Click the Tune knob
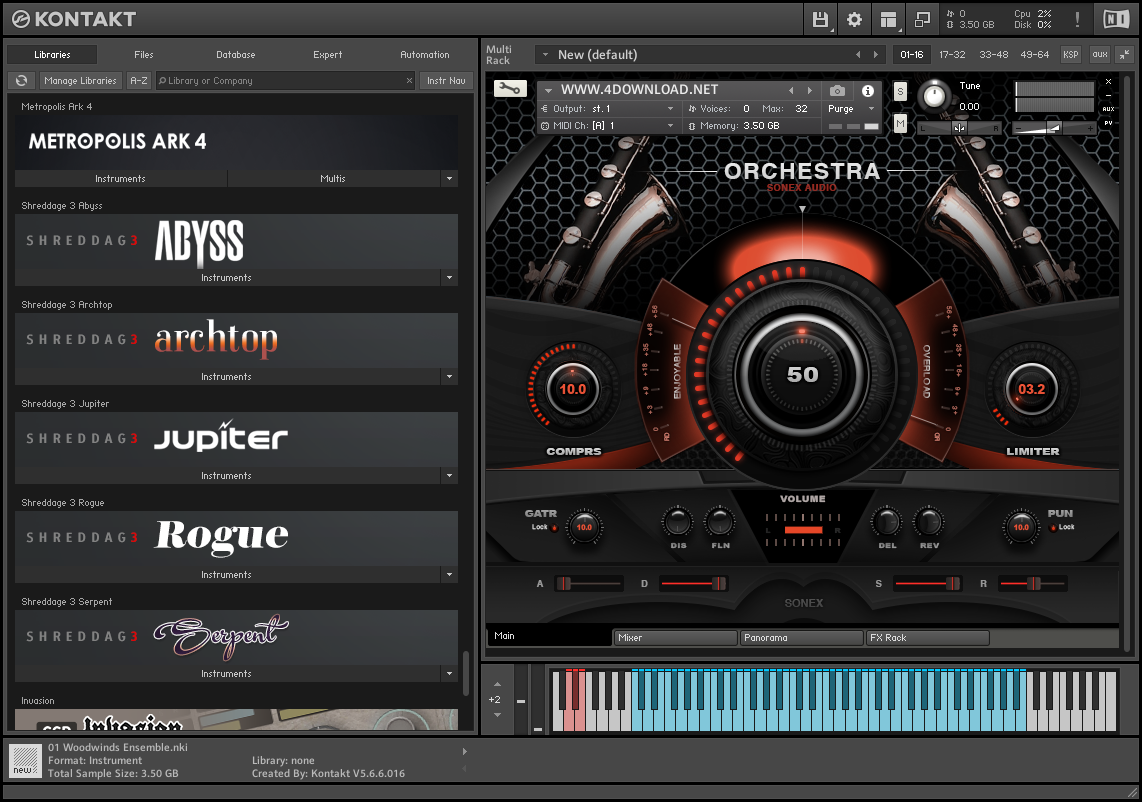This screenshot has height=802, width=1142. pyautogui.click(x=934, y=96)
